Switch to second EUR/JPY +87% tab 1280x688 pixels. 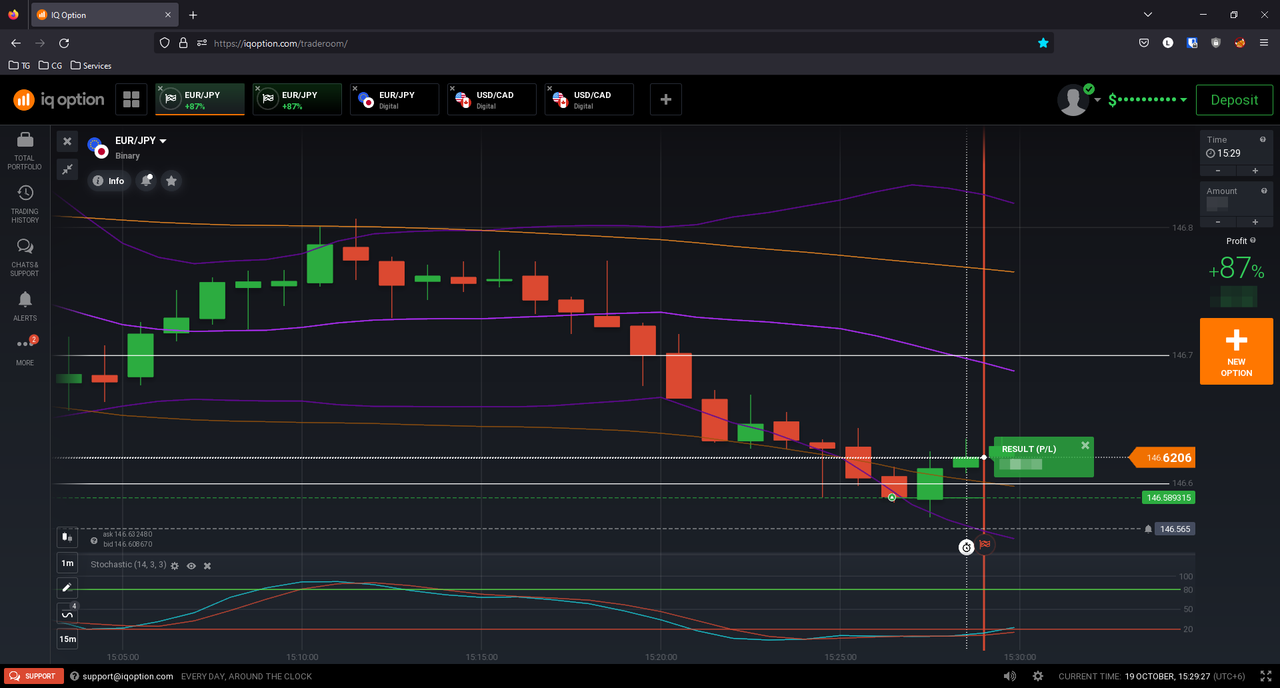pos(297,99)
